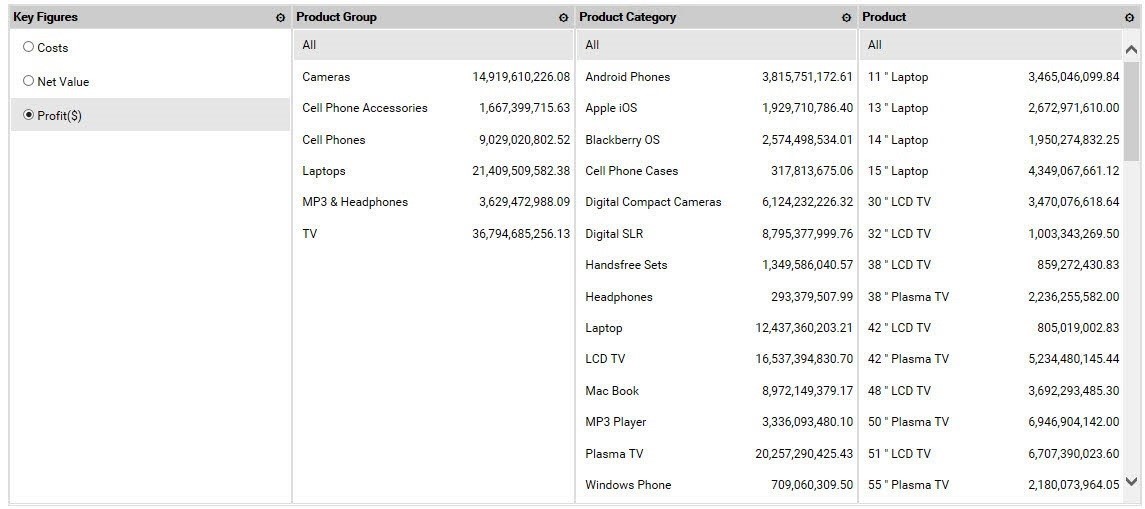Select the Net Value radio button
Viewport: 1145px width, 509px height.
[x=28, y=81]
